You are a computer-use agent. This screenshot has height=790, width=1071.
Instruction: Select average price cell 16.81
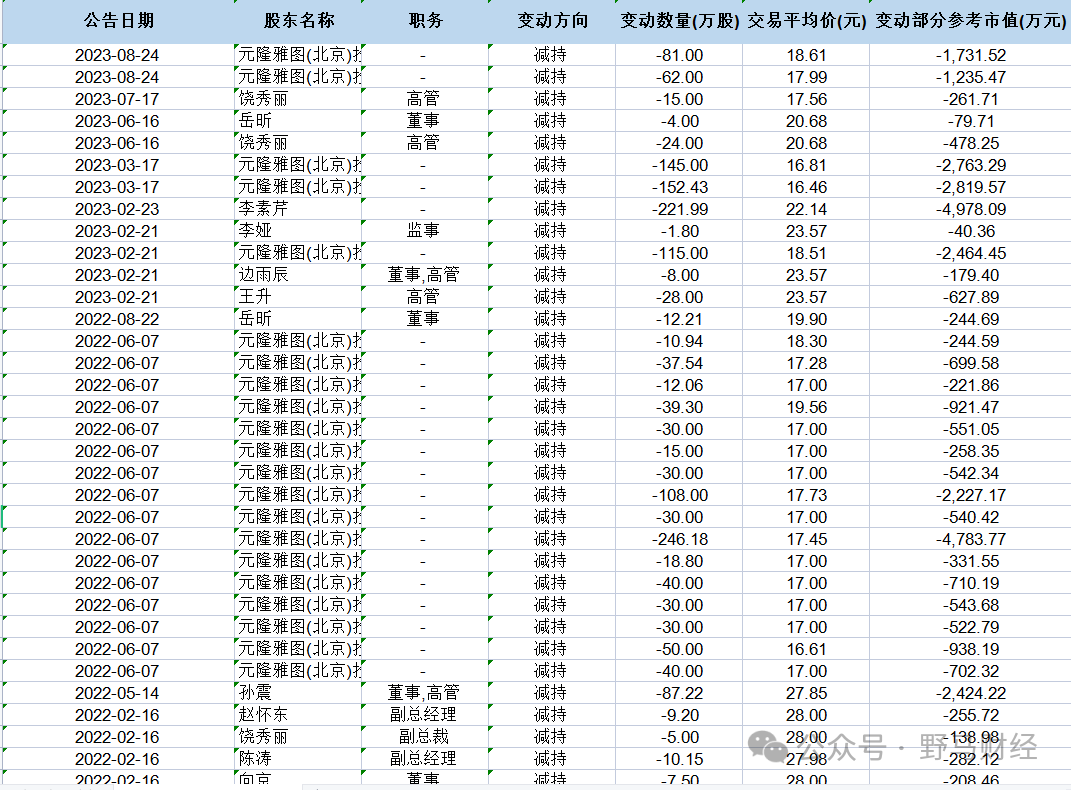[807, 165]
